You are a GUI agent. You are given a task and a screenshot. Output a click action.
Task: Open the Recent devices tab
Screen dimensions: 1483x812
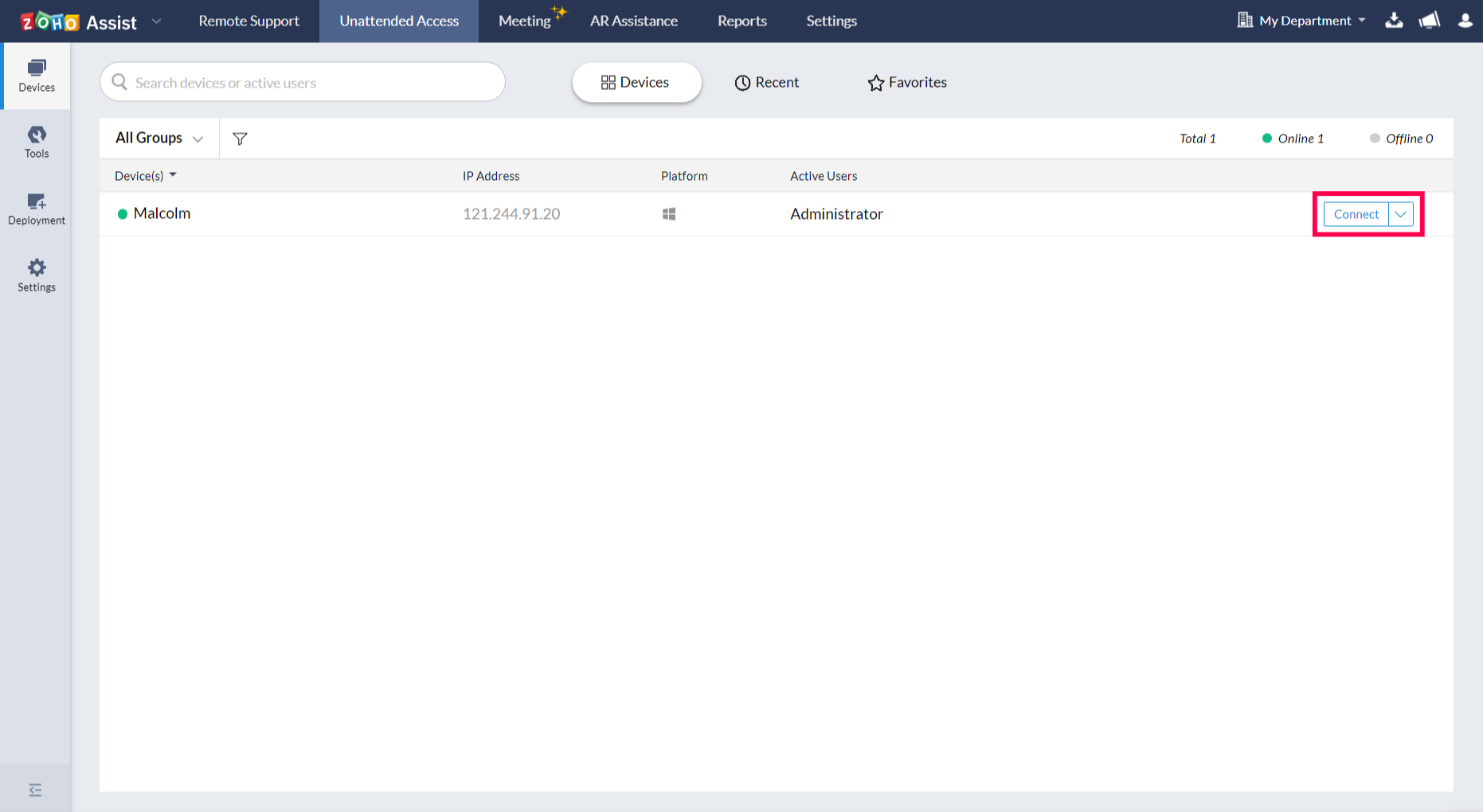coord(766,82)
